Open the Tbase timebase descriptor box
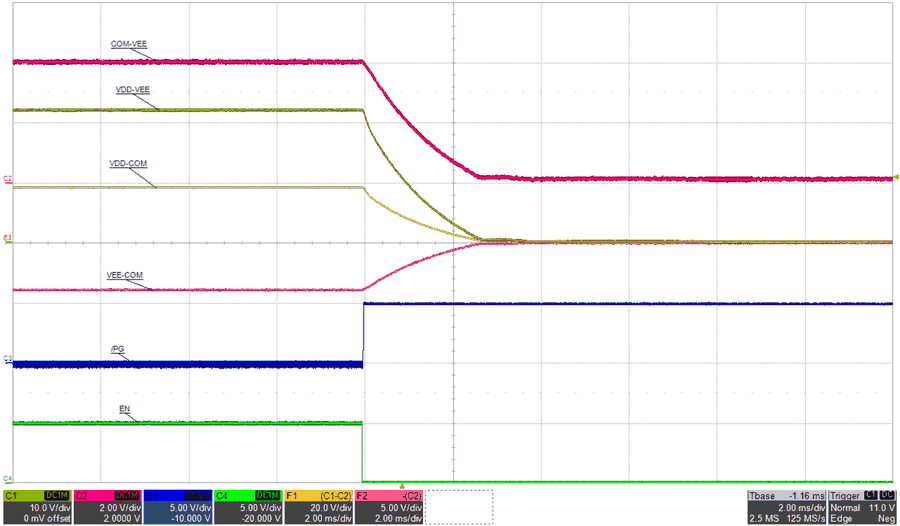This screenshot has height=526, width=900. tap(786, 507)
